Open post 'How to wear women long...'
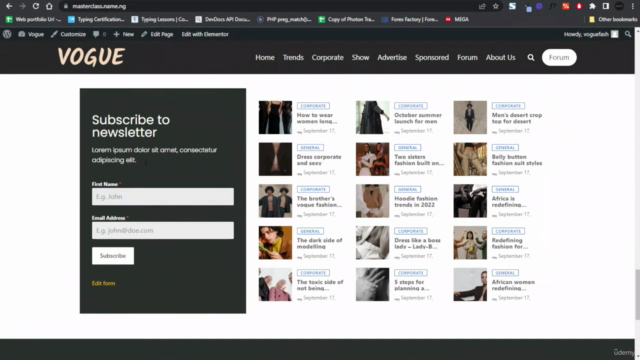640x360 pixels. [x=317, y=118]
